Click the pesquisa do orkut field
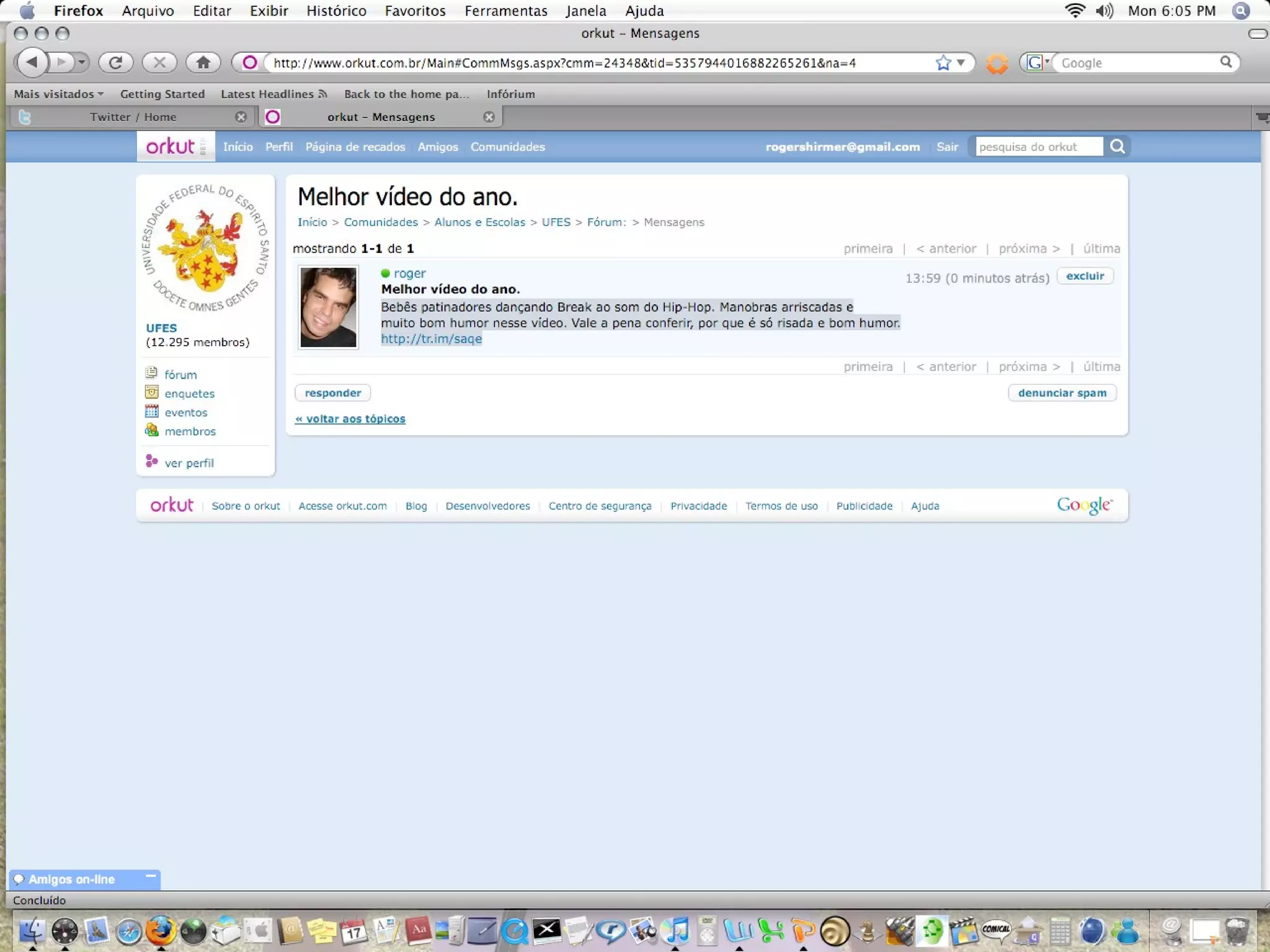1270x952 pixels. pyautogui.click(x=1038, y=147)
